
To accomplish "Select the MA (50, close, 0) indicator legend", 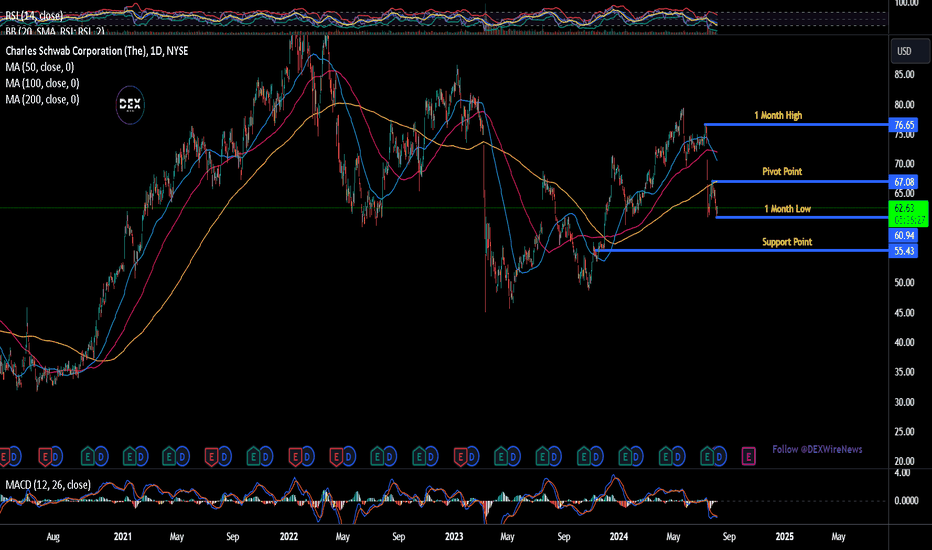I will pyautogui.click(x=40, y=67).
